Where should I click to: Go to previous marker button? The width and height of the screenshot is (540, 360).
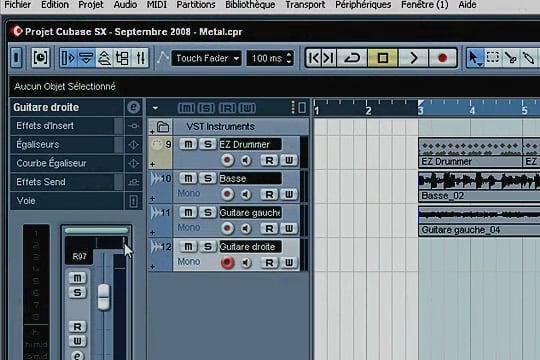point(313,58)
